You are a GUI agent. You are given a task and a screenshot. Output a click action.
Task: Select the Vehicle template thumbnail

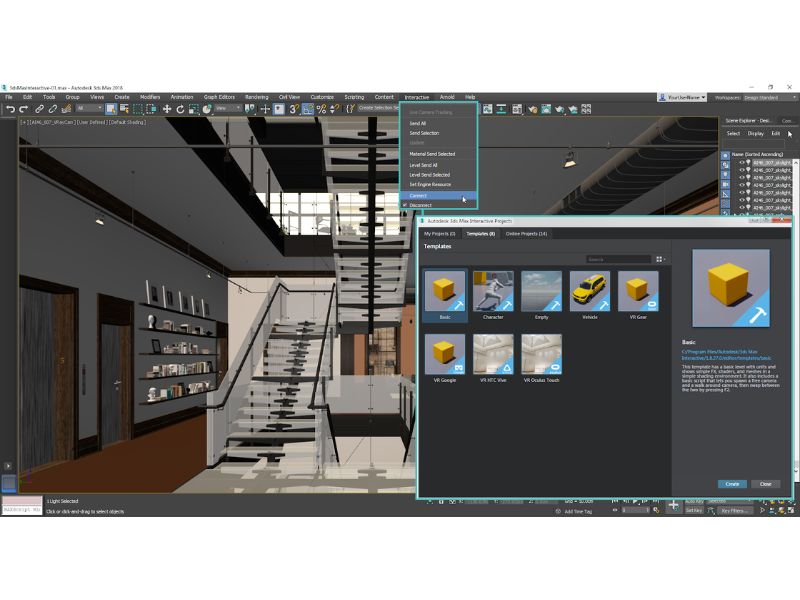[589, 293]
